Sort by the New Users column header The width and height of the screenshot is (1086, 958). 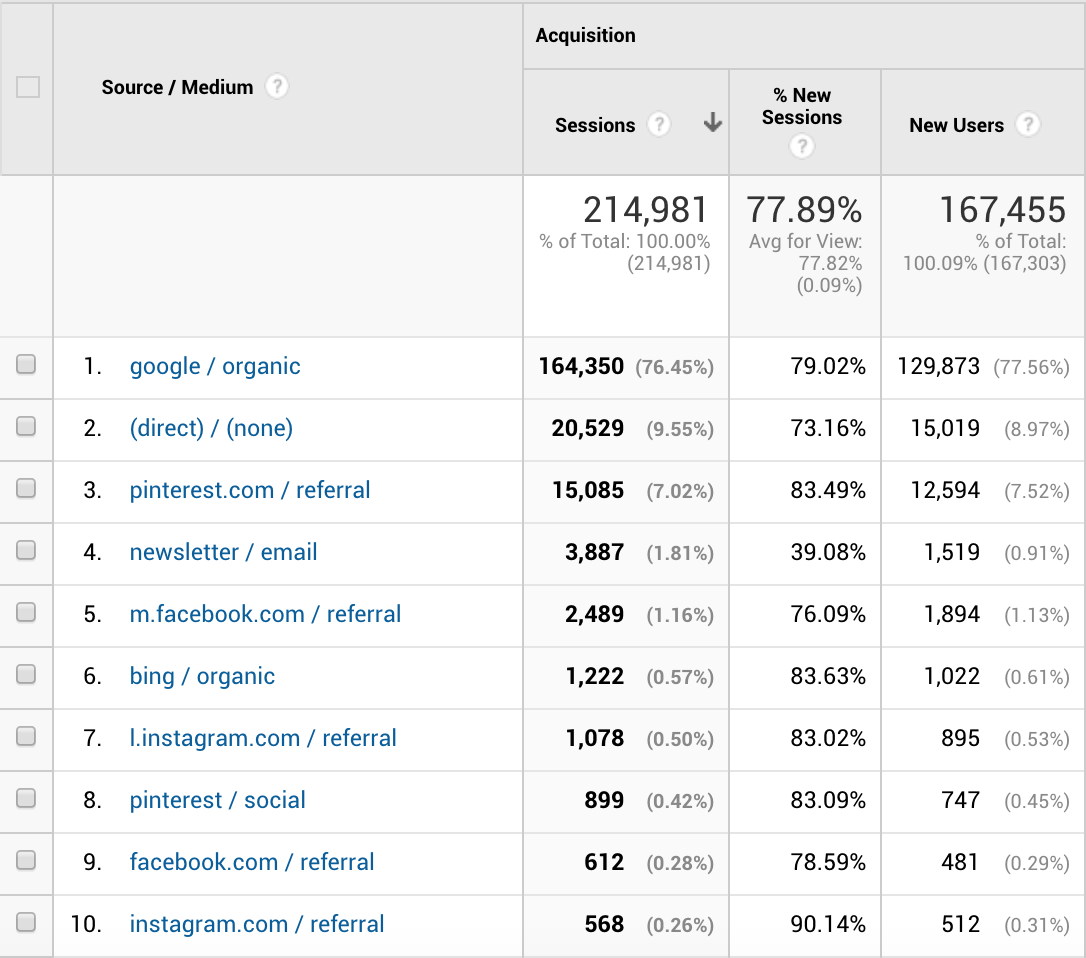[956, 125]
